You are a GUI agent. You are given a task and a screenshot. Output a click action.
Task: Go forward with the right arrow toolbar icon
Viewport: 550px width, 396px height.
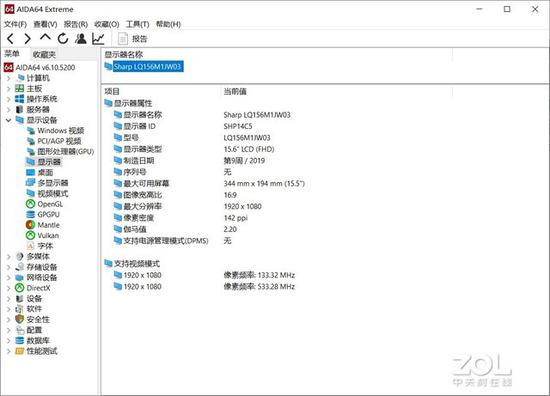click(27, 39)
